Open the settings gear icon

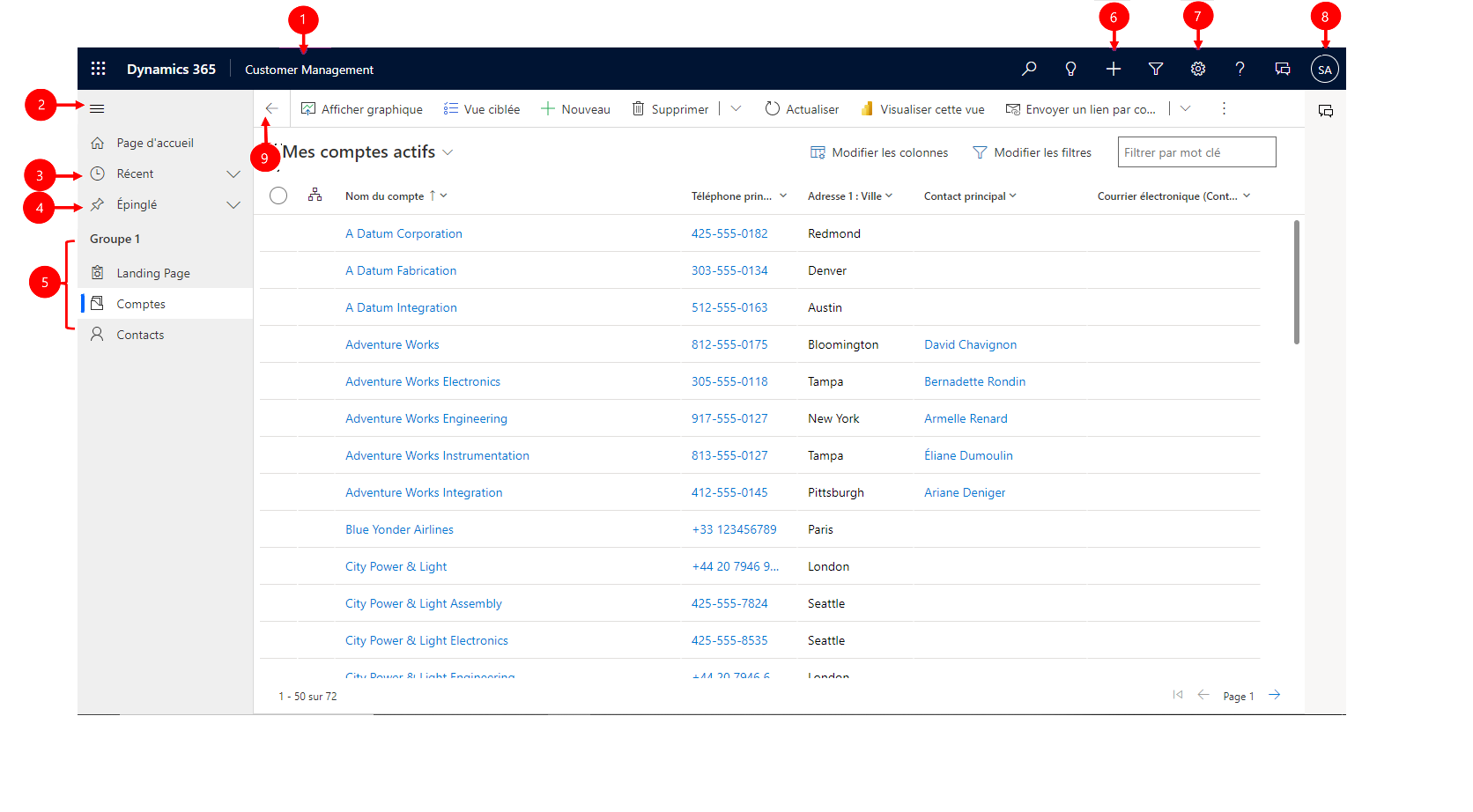(x=1198, y=69)
